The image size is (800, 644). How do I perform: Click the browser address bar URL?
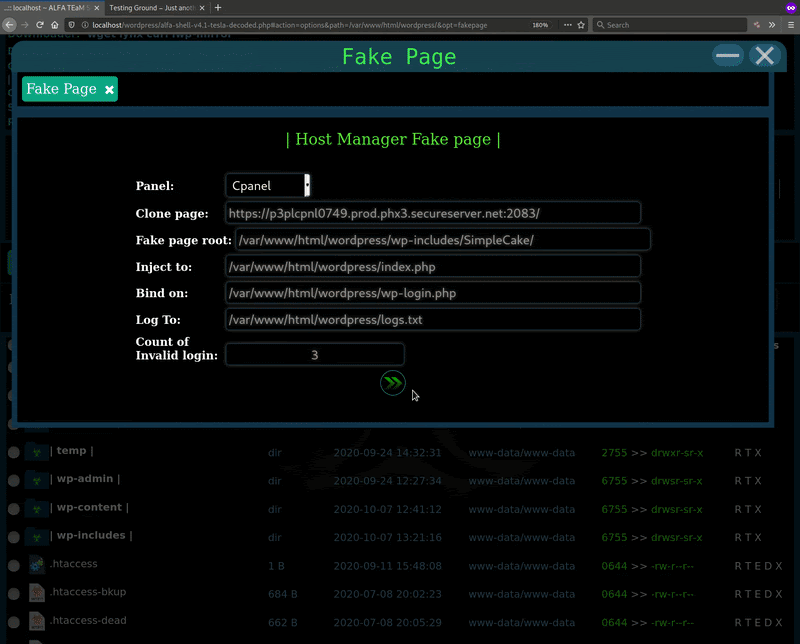pyautogui.click(x=289, y=25)
